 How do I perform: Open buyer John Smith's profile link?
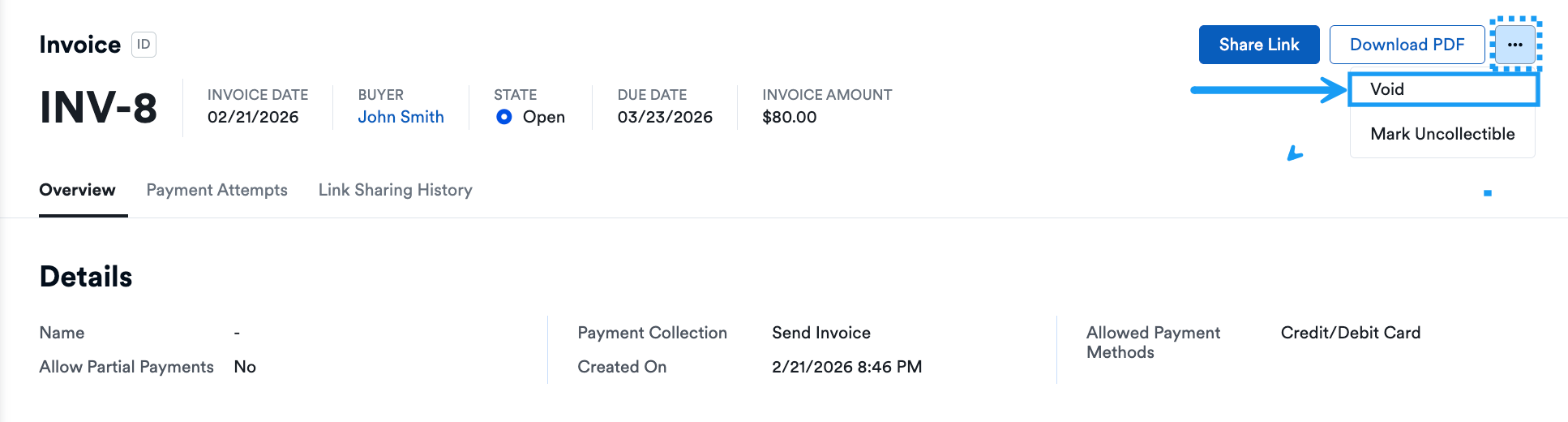(x=401, y=117)
